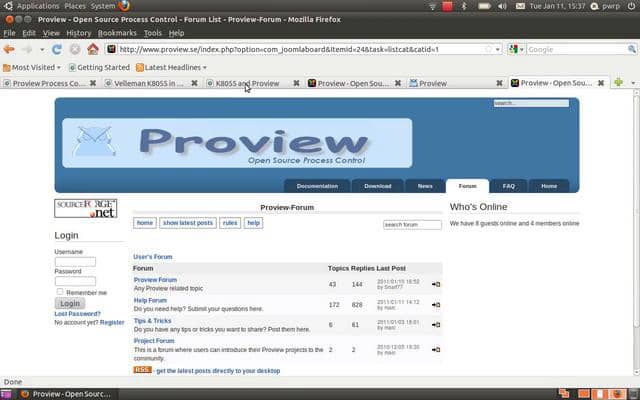The height and width of the screenshot is (400, 640).
Task: Click the forum home button
Action: (145, 223)
